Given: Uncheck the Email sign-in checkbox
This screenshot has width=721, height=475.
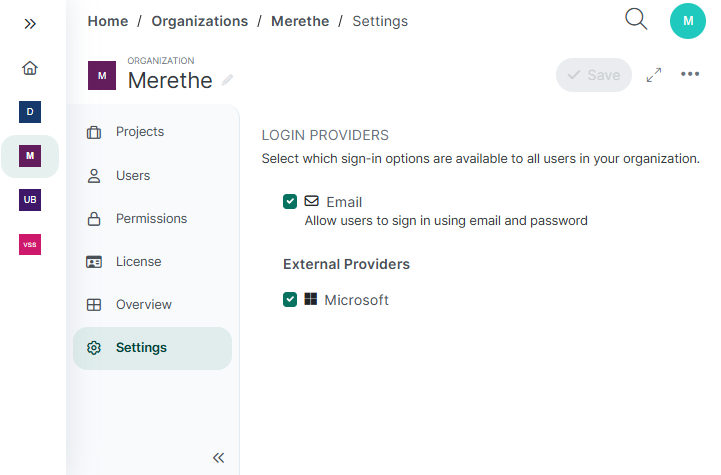Looking at the screenshot, I should (x=290, y=201).
